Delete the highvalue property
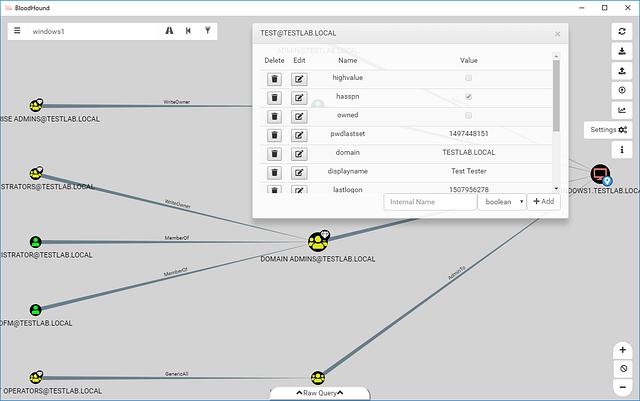 (x=274, y=79)
